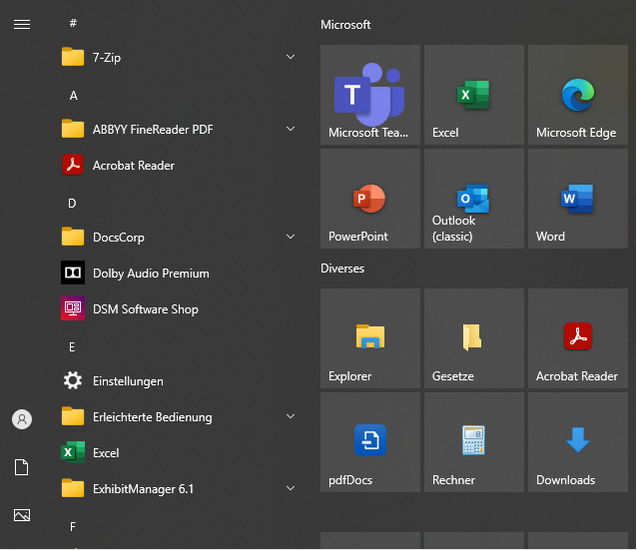Open the Microsoft Edge tile
This screenshot has width=637, height=550.
[x=578, y=95]
